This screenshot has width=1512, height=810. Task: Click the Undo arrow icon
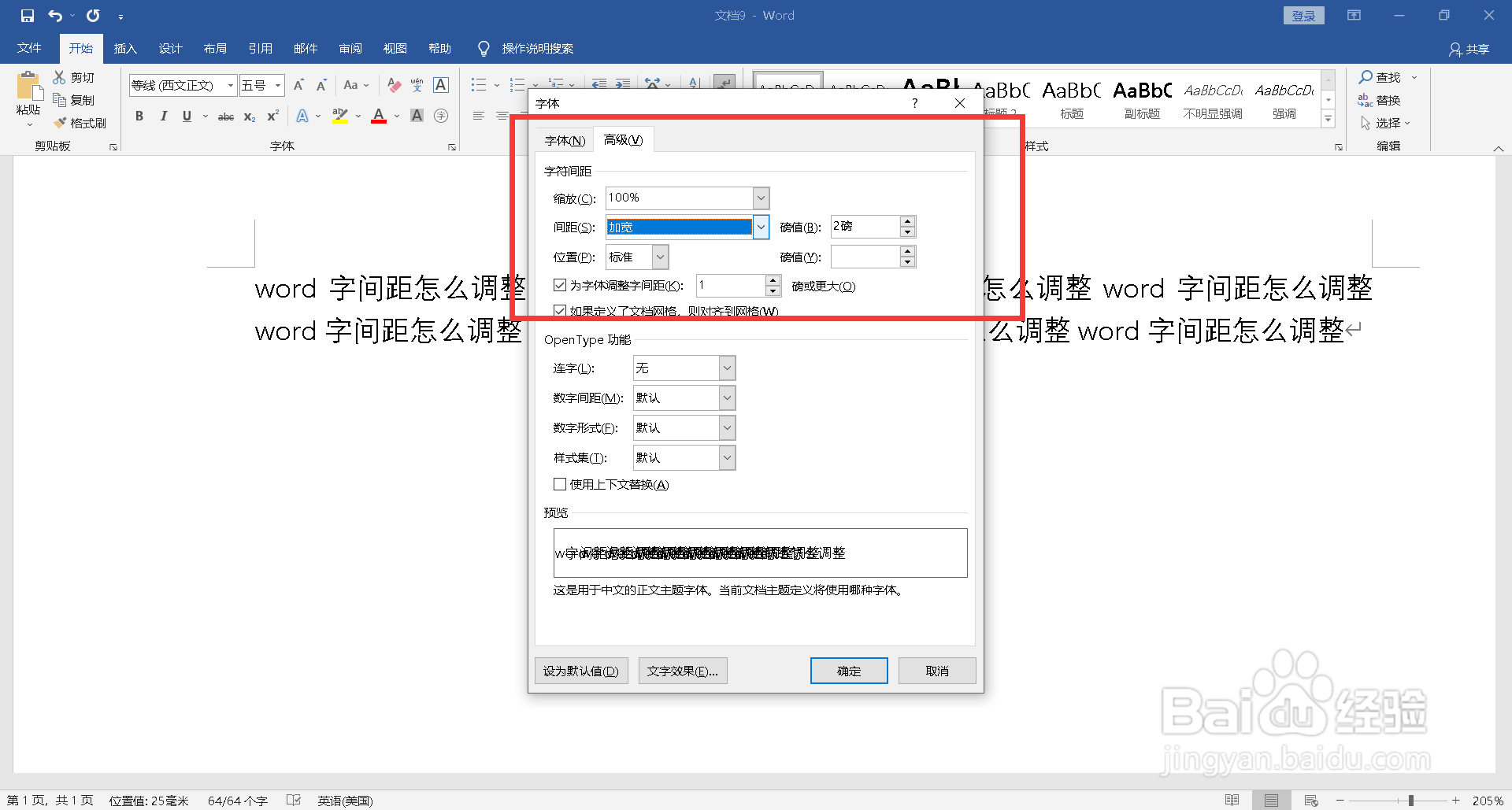pyautogui.click(x=55, y=16)
